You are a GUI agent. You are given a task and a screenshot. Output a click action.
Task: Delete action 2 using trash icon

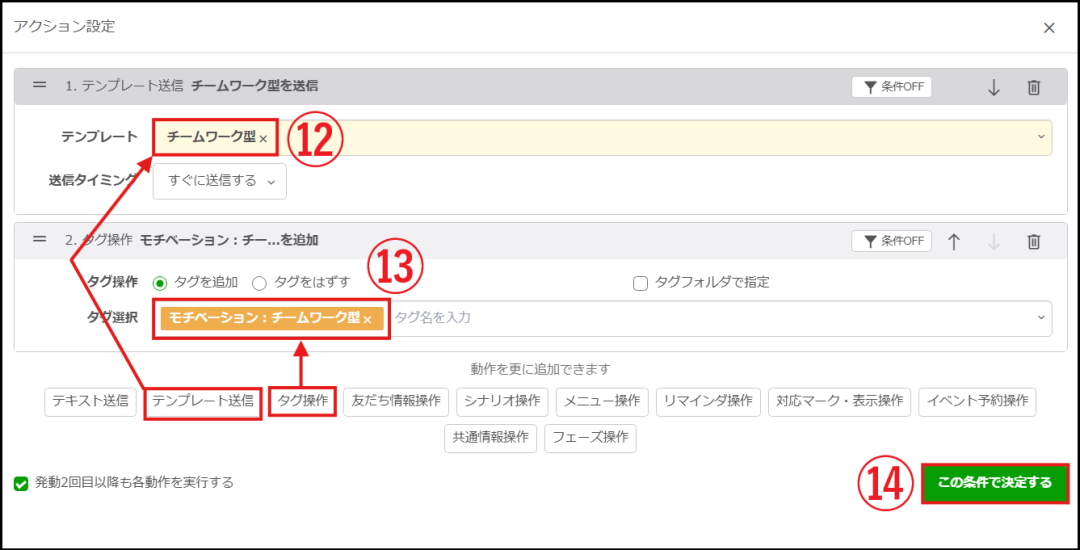(1033, 242)
